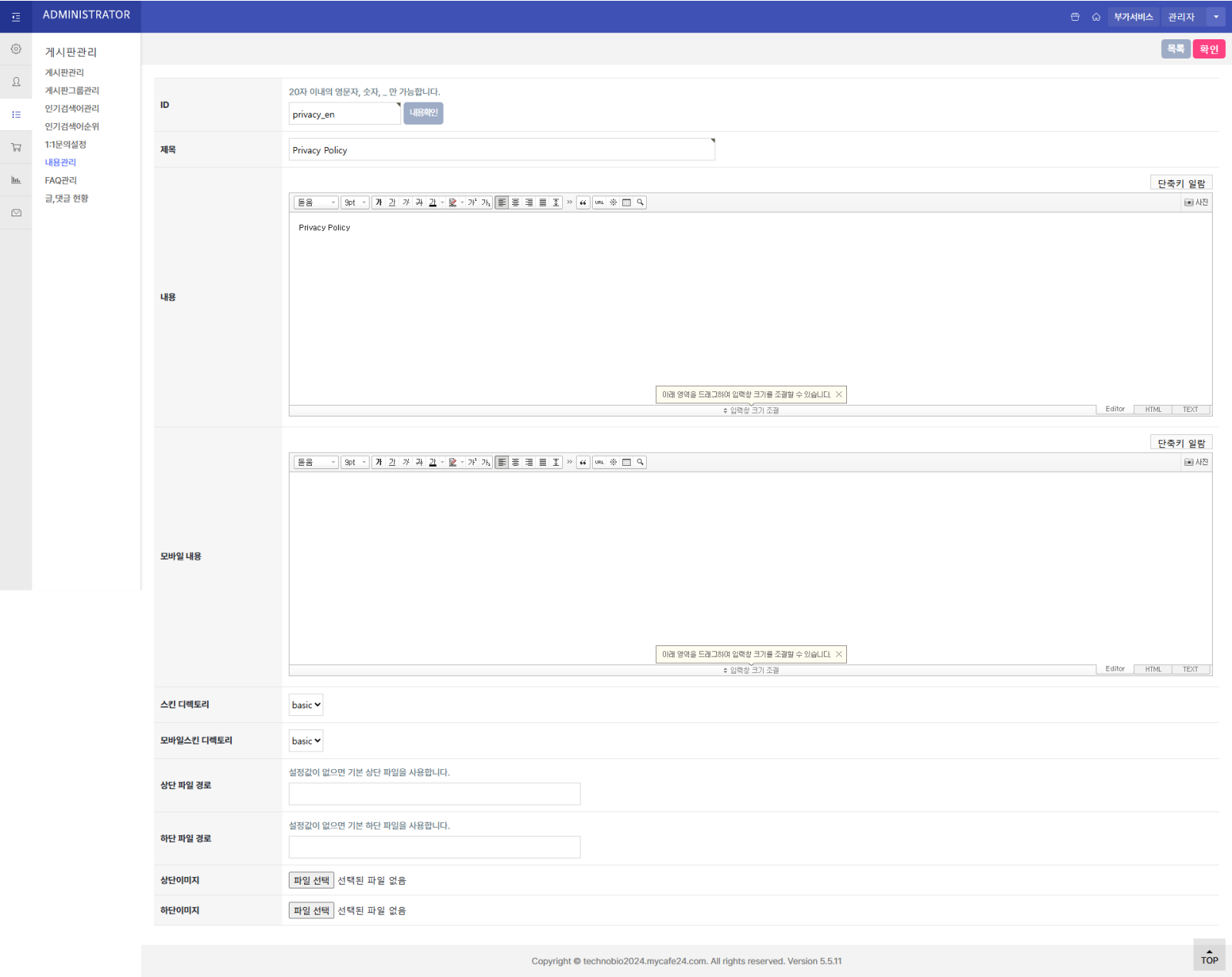The image size is (1232, 977).
Task: Insert URL link in the 내용 editor
Action: [599, 202]
